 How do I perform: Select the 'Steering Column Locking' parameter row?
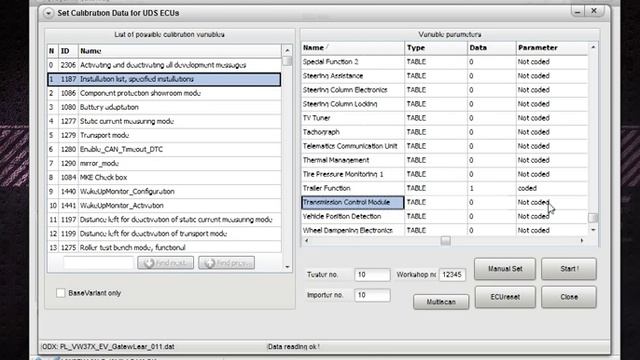pyautogui.click(x=444, y=104)
